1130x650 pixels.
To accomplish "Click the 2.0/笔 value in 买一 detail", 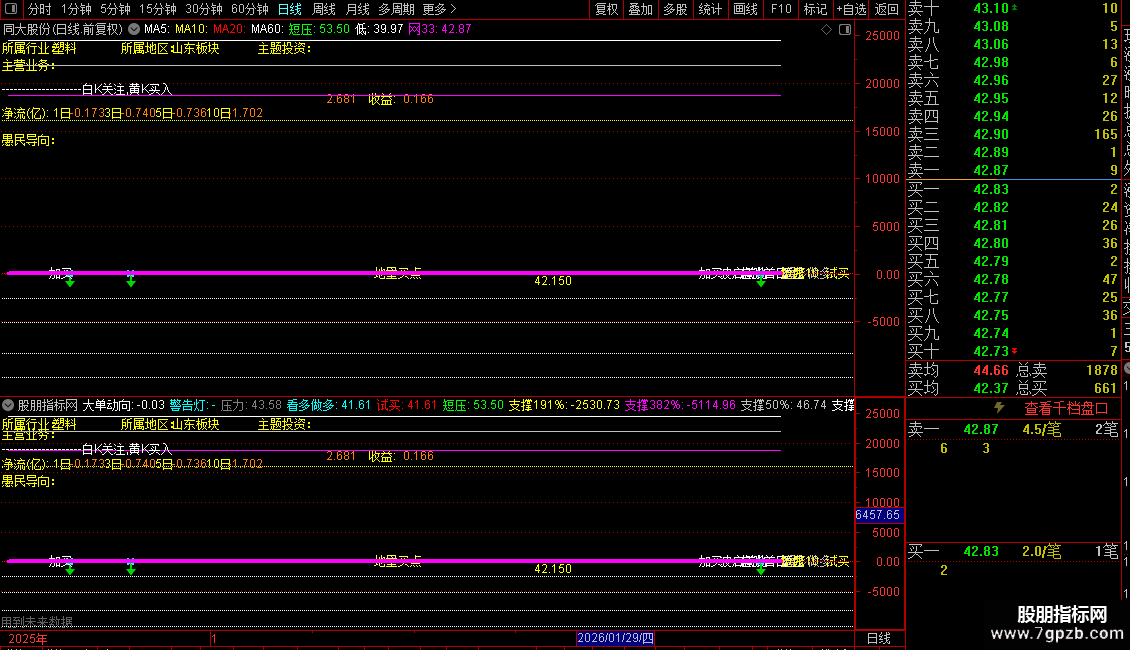I will [1041, 551].
